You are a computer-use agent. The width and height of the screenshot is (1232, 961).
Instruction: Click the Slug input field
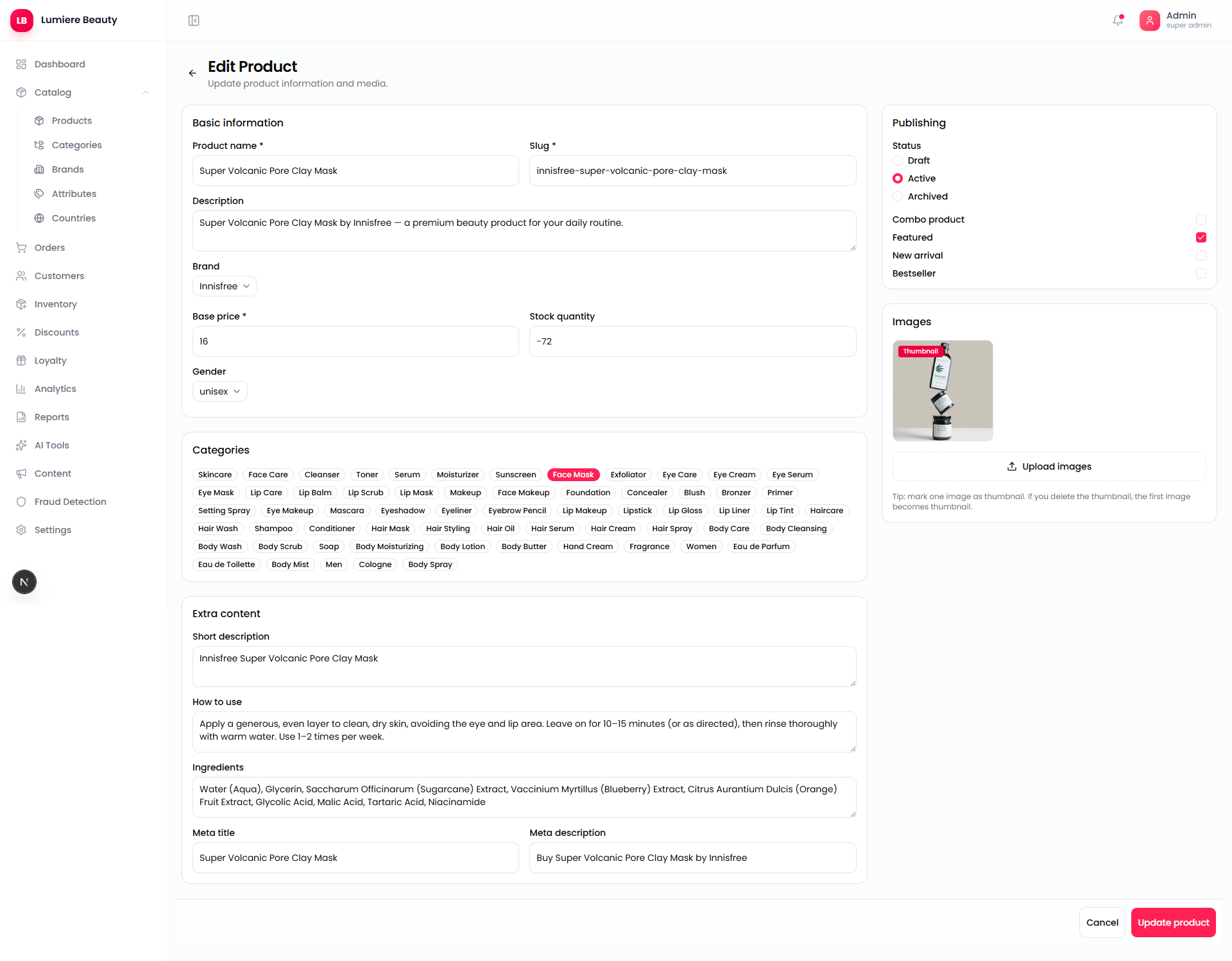click(x=692, y=171)
